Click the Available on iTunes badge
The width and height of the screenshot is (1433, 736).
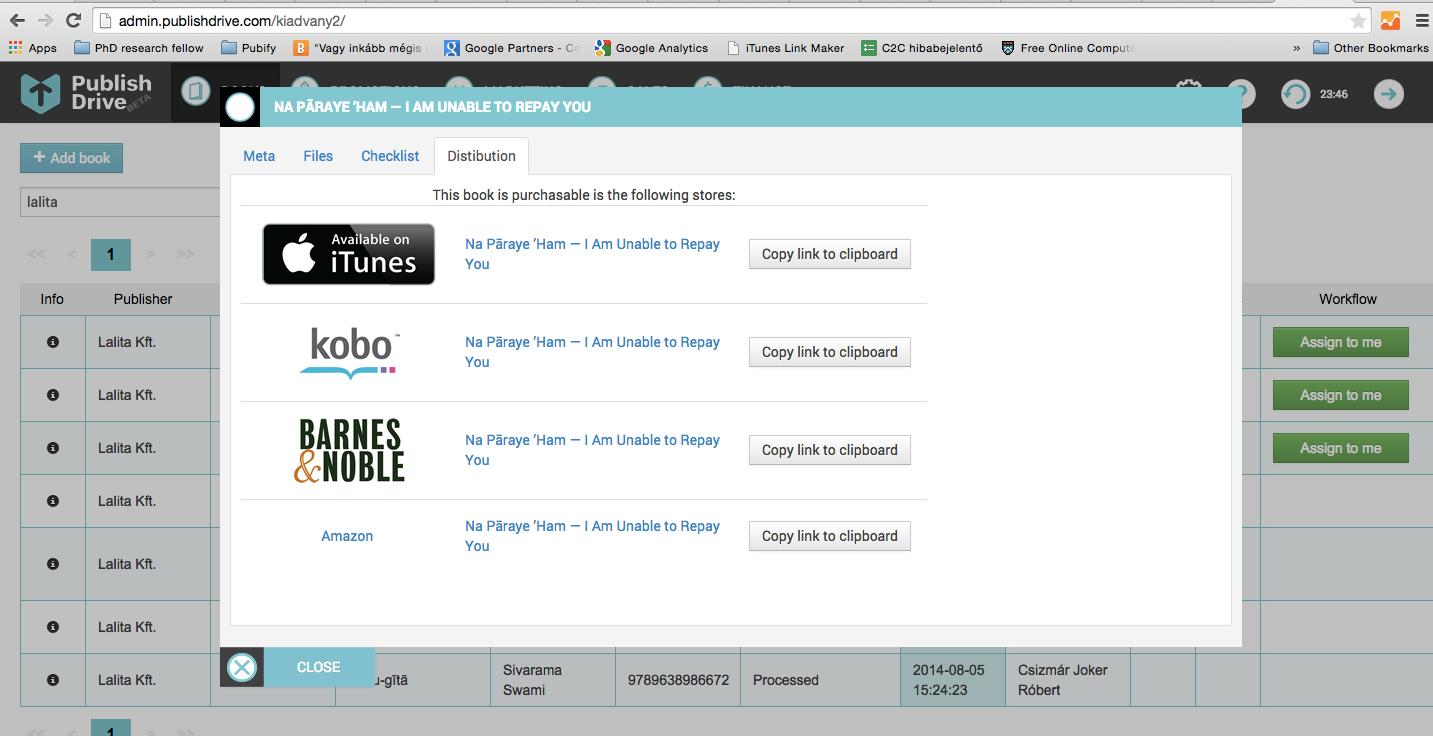pyautogui.click(x=348, y=254)
